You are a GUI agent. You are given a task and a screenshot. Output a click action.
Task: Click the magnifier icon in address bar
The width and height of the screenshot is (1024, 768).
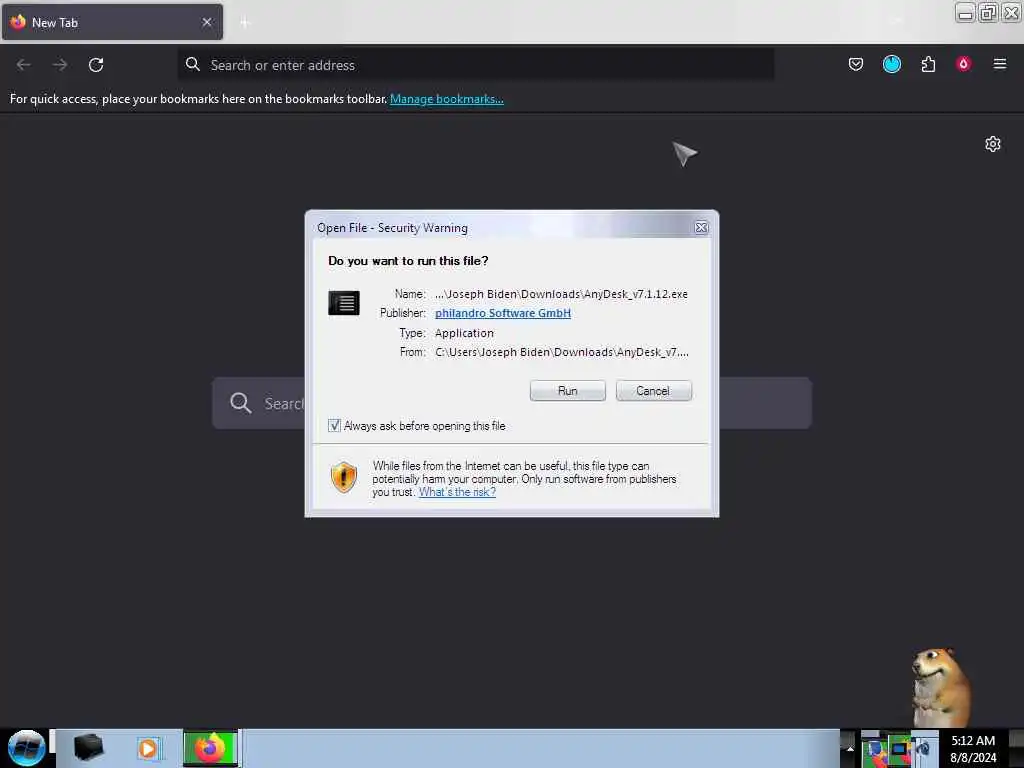coord(193,64)
